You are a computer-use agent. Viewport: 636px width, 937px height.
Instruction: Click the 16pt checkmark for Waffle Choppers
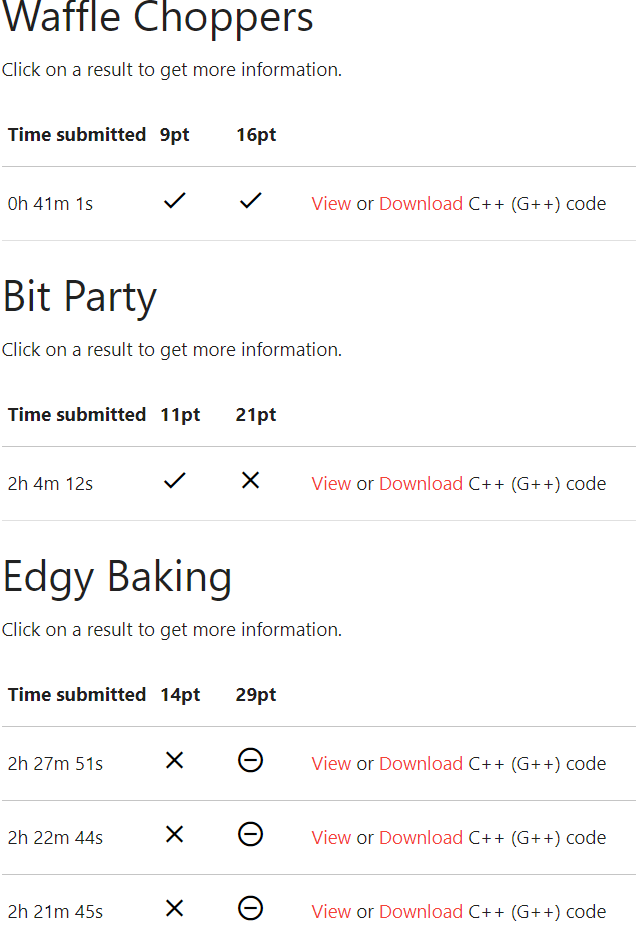point(250,201)
